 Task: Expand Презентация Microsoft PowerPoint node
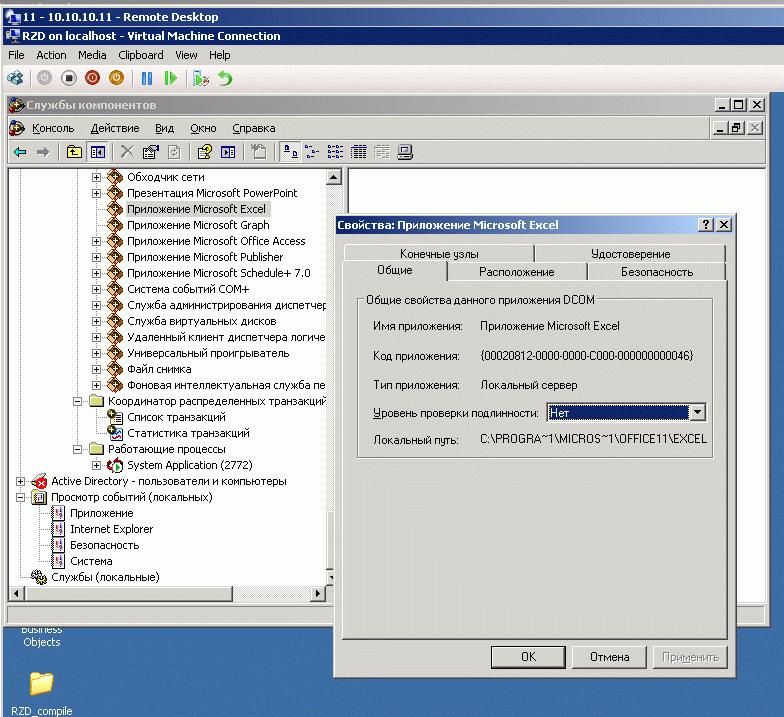pyautogui.click(x=96, y=193)
